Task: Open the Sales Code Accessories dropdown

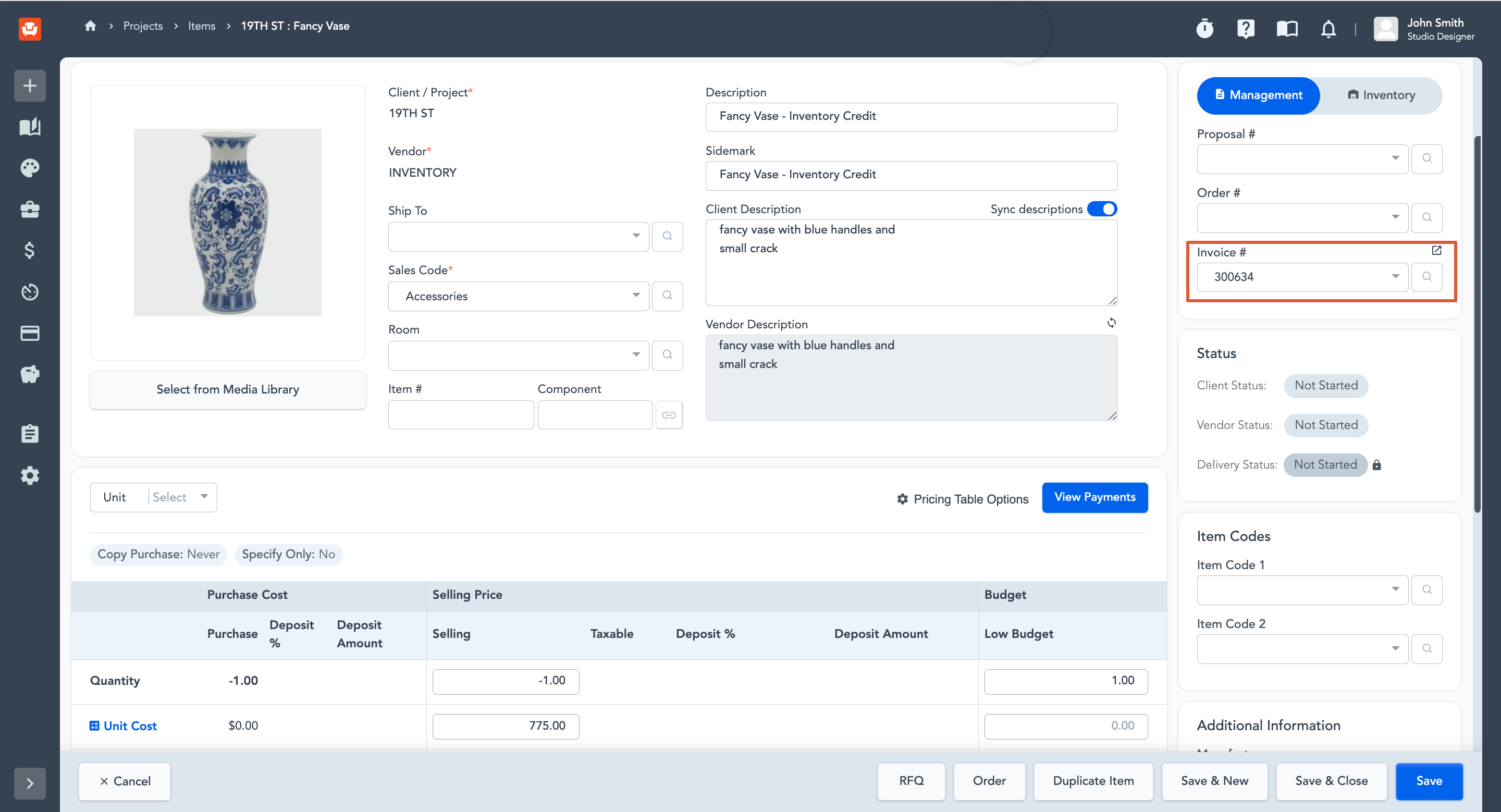Action: pyautogui.click(x=518, y=296)
